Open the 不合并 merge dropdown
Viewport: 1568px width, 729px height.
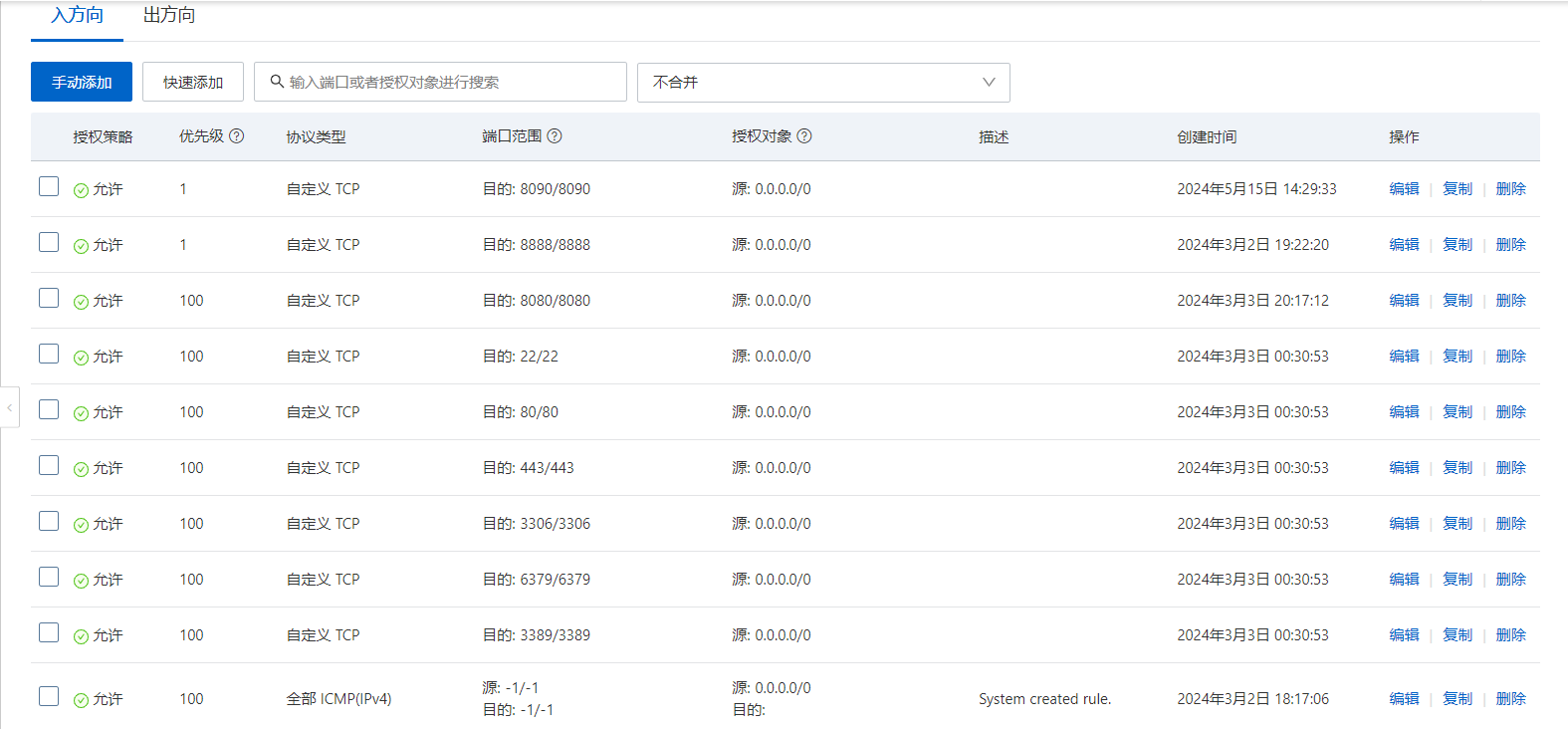pos(823,83)
